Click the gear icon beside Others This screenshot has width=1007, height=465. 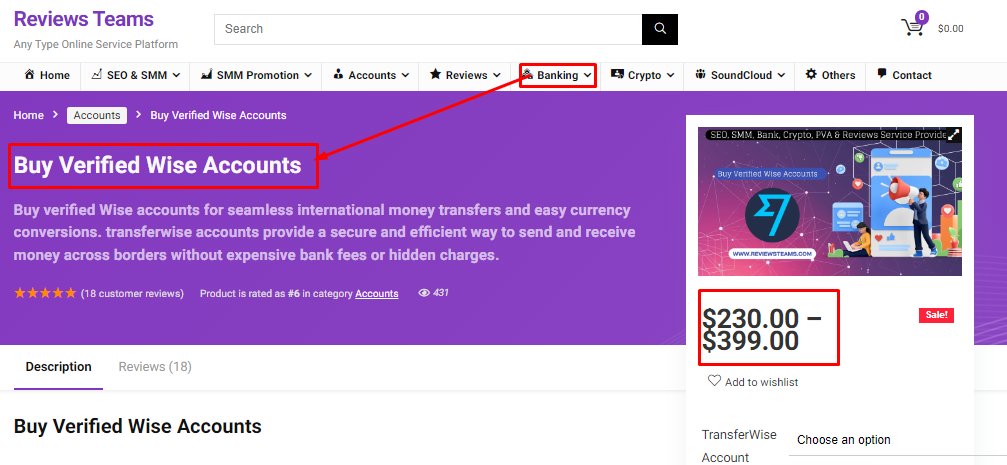tap(811, 74)
